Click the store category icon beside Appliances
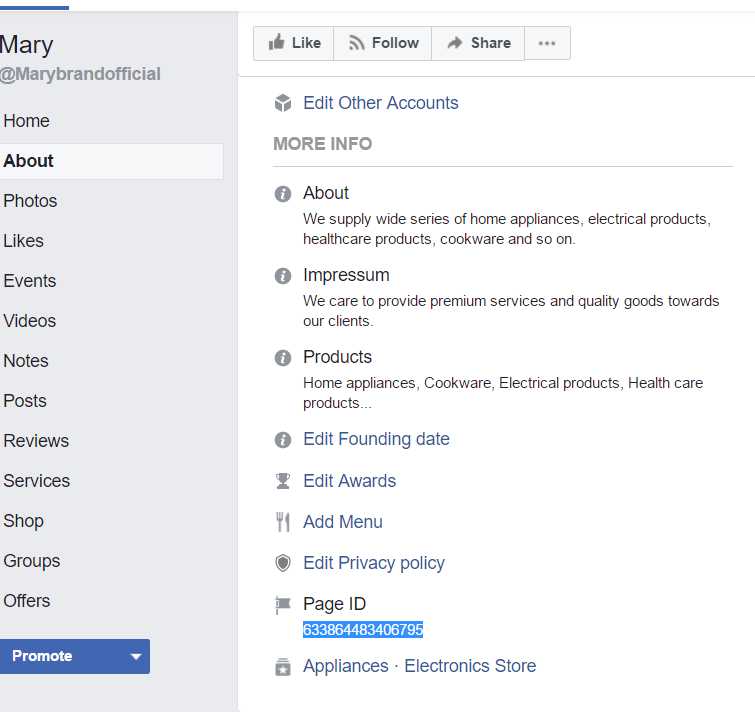Screen dimensions: 755x712 pos(283,667)
